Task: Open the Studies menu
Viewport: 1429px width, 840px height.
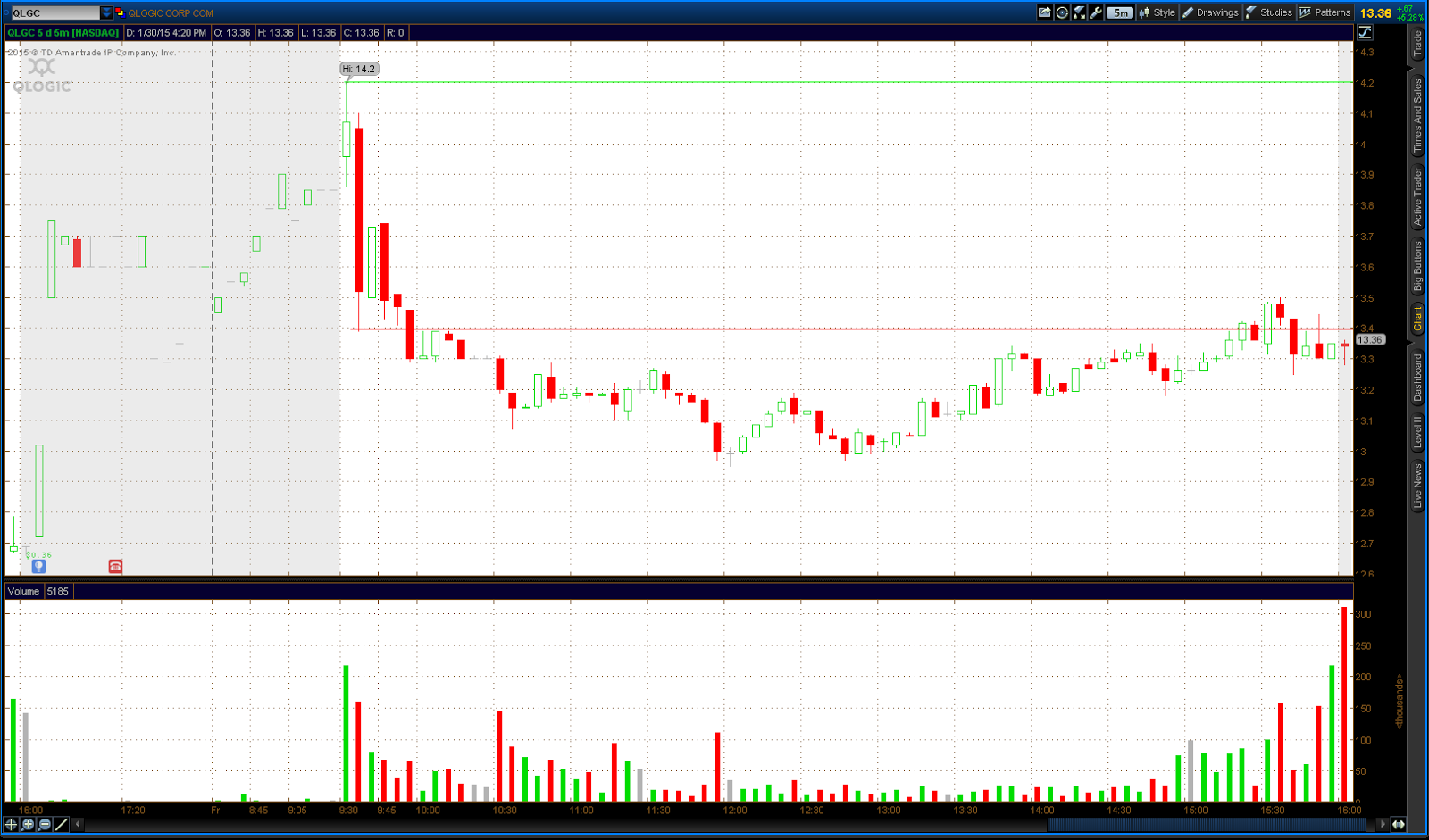Action: coord(1269,12)
